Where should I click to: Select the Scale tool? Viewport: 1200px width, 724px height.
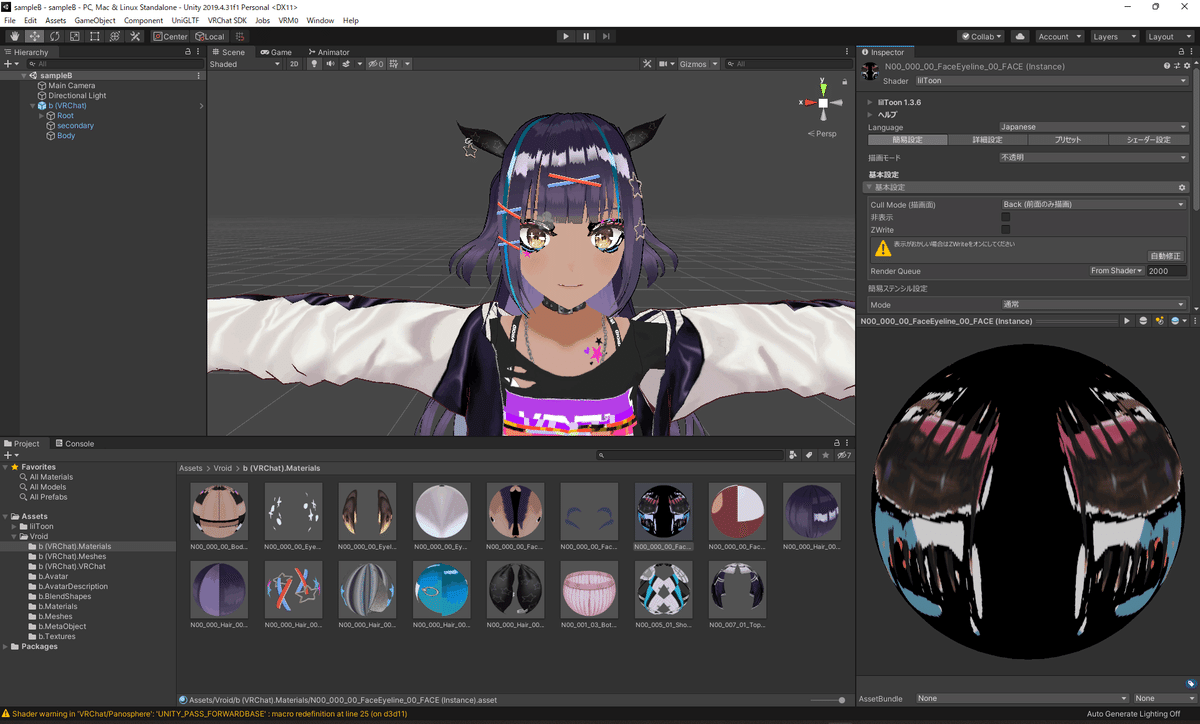point(75,36)
